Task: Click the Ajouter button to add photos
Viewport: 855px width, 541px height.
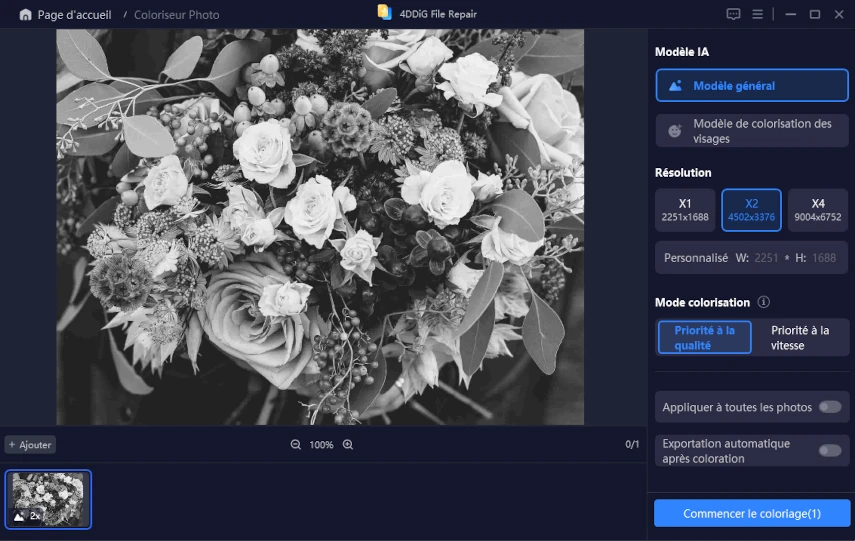Action: point(30,445)
